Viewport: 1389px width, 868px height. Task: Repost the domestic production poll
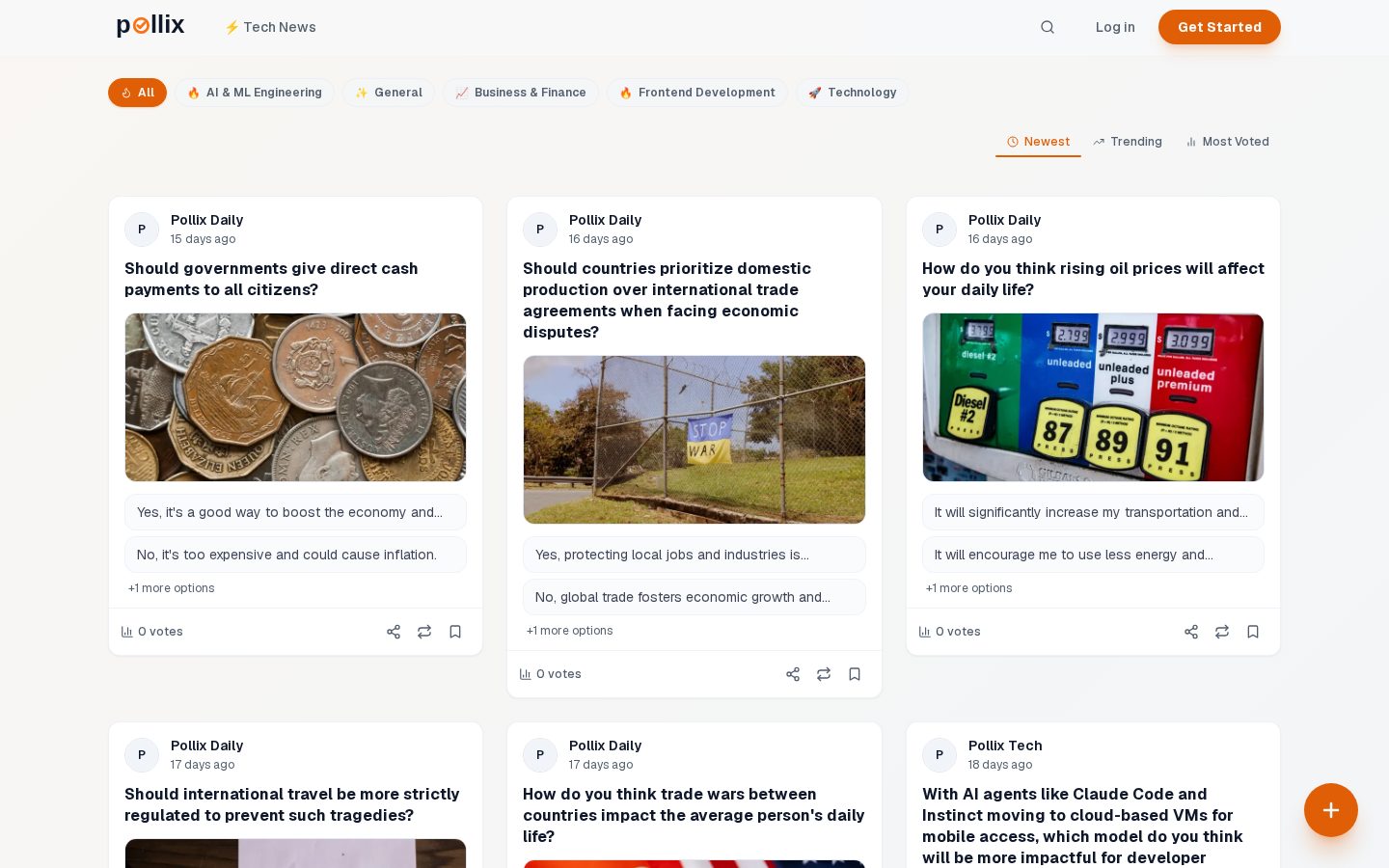point(824,674)
